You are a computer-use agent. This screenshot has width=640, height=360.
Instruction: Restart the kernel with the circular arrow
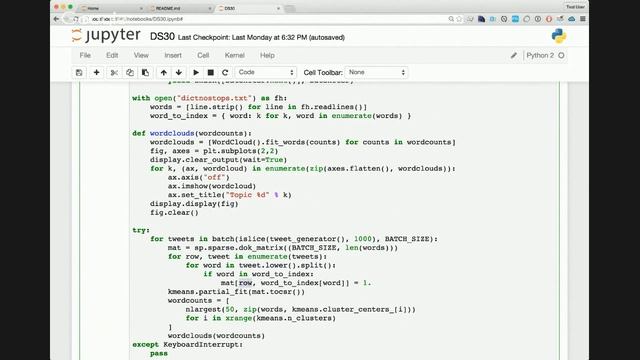(x=225, y=73)
